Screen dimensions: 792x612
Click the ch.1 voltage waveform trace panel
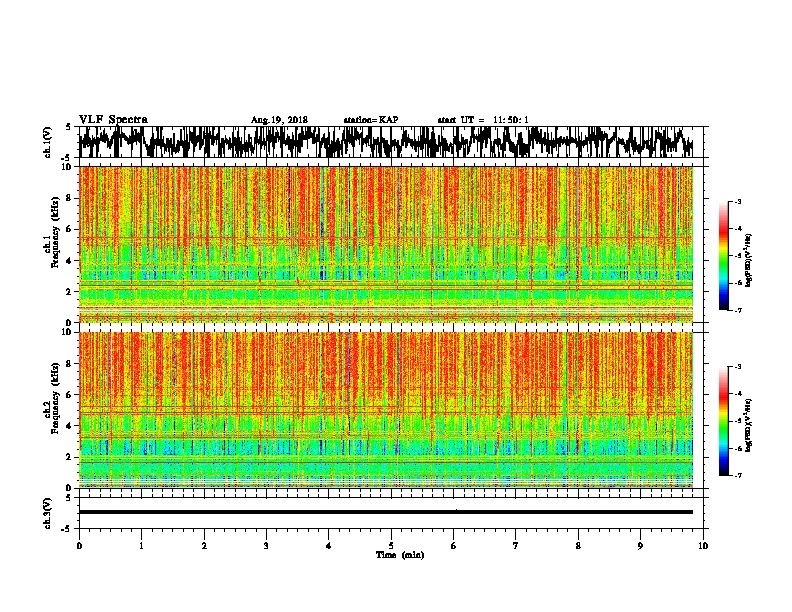click(391, 142)
